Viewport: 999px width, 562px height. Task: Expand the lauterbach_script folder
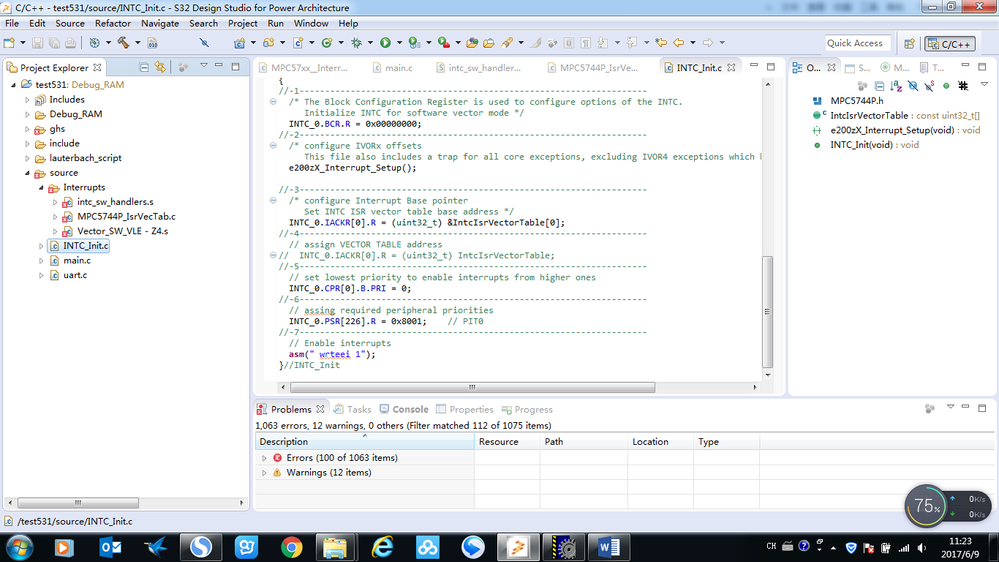27,158
